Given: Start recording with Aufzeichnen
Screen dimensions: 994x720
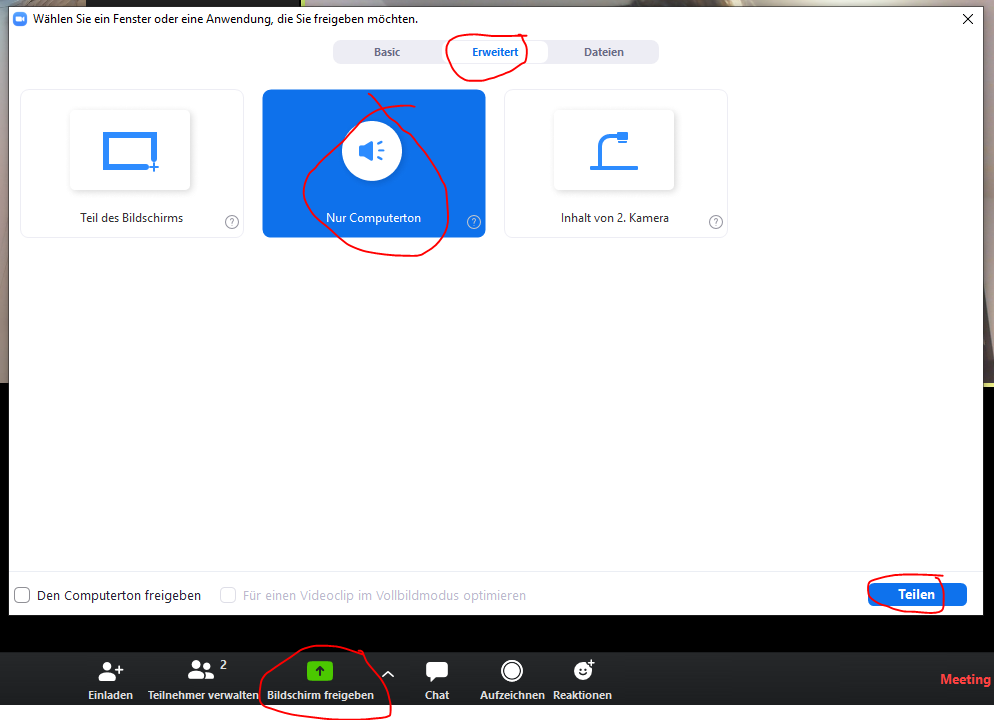Looking at the screenshot, I should point(512,681).
